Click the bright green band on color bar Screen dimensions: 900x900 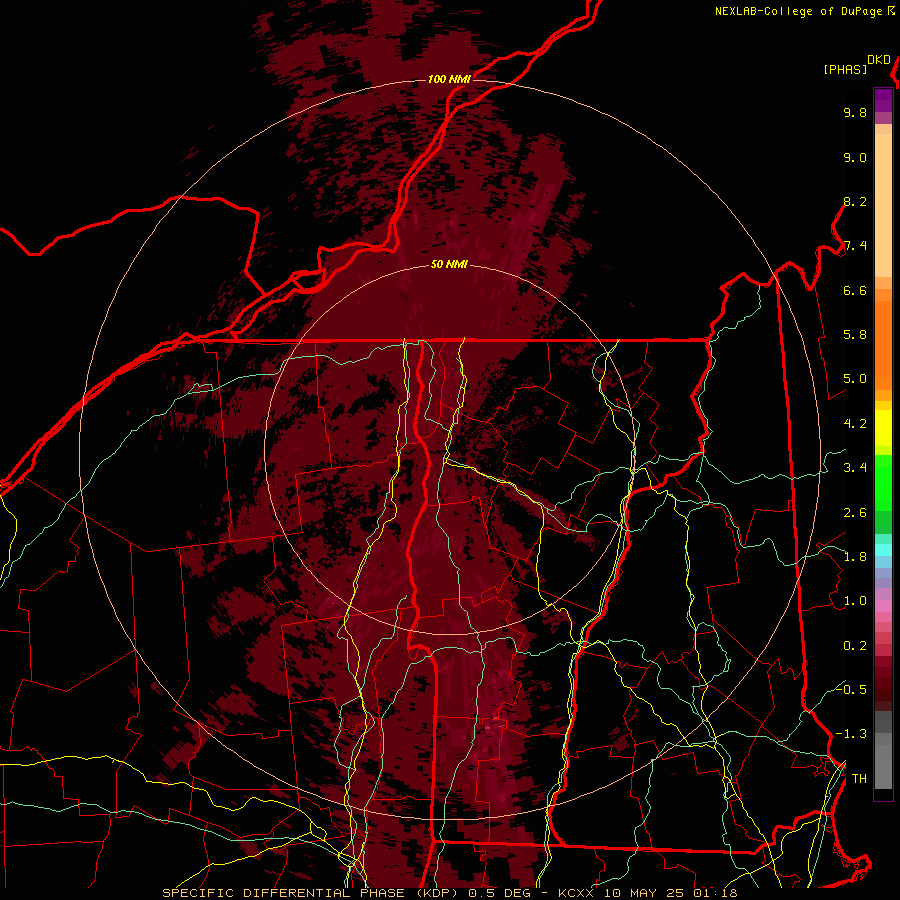[x=883, y=482]
